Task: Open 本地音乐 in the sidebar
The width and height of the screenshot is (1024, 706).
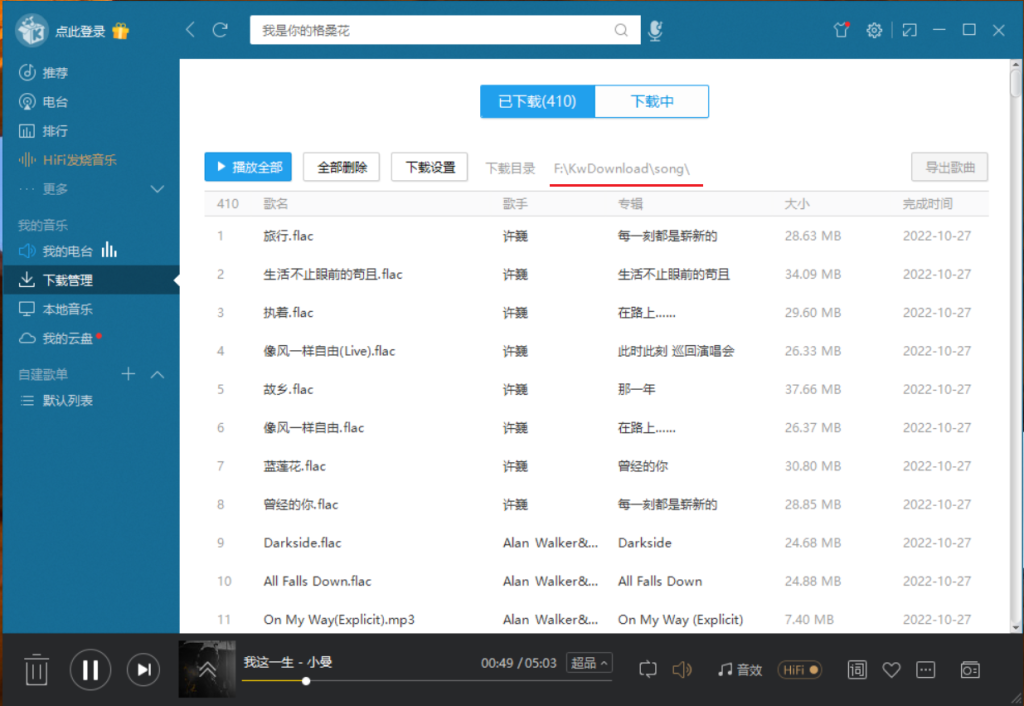Action: pyautogui.click(x=67, y=310)
